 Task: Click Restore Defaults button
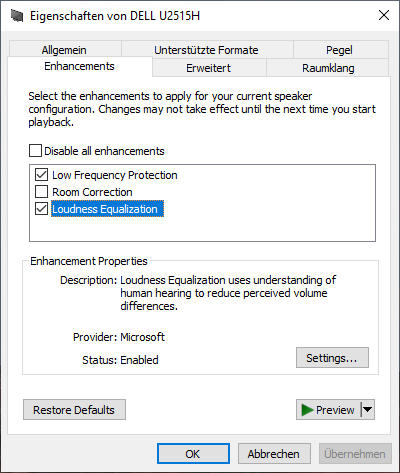click(x=74, y=410)
